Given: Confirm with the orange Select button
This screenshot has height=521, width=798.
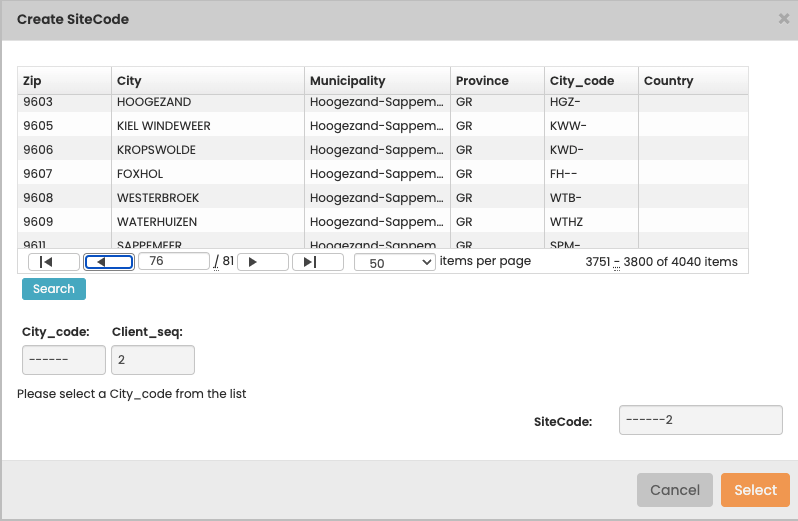Looking at the screenshot, I should (755, 490).
